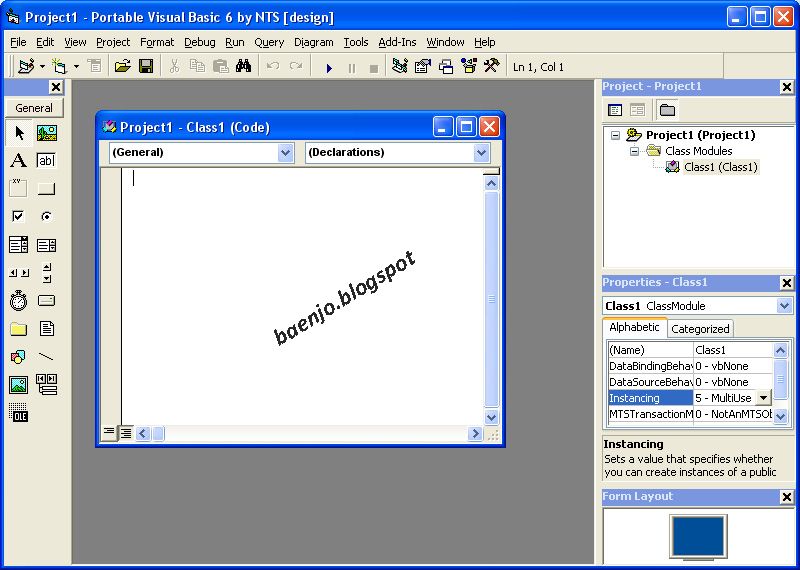Select the Image control tool
This screenshot has width=800, height=570.
click(x=19, y=384)
